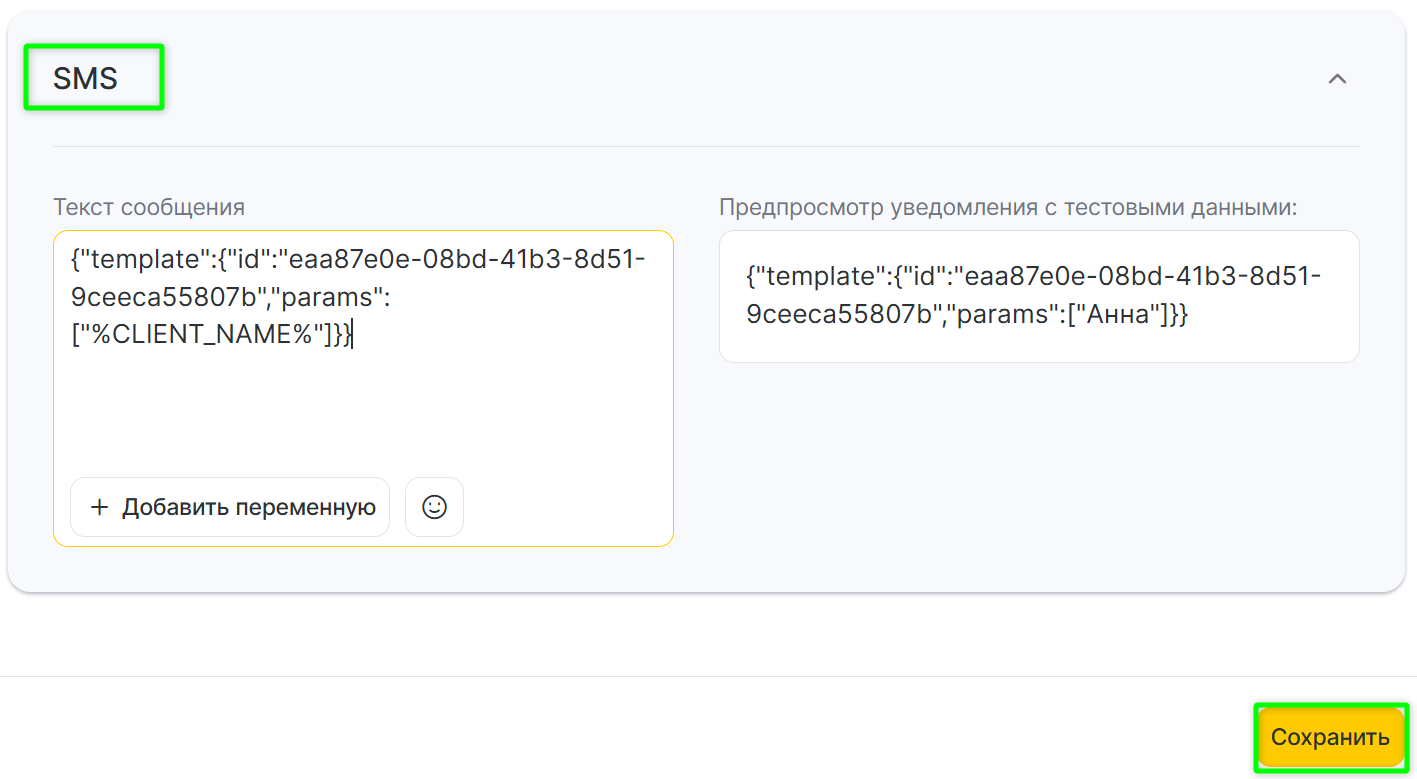
Task: Click the Предпросмотр уведомления label
Action: point(1008,207)
